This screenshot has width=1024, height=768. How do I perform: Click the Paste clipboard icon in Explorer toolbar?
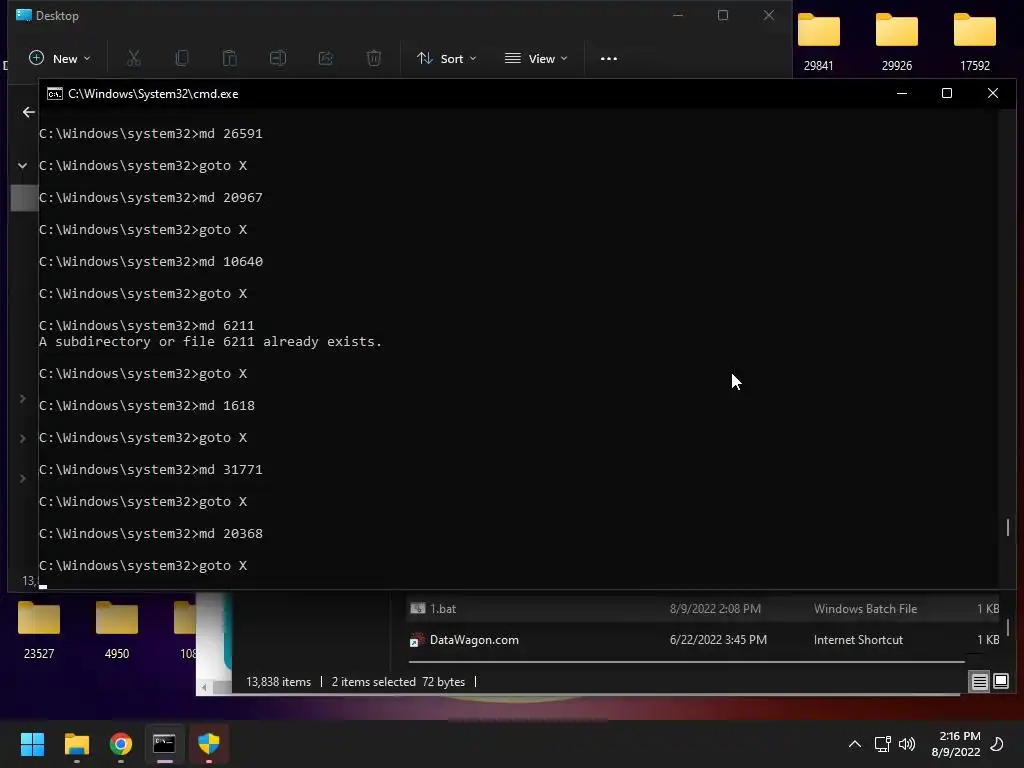pyautogui.click(x=230, y=59)
